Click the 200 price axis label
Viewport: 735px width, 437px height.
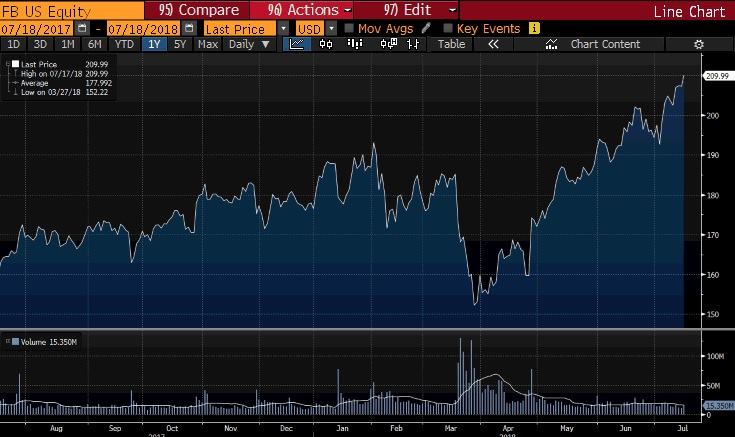pos(712,115)
